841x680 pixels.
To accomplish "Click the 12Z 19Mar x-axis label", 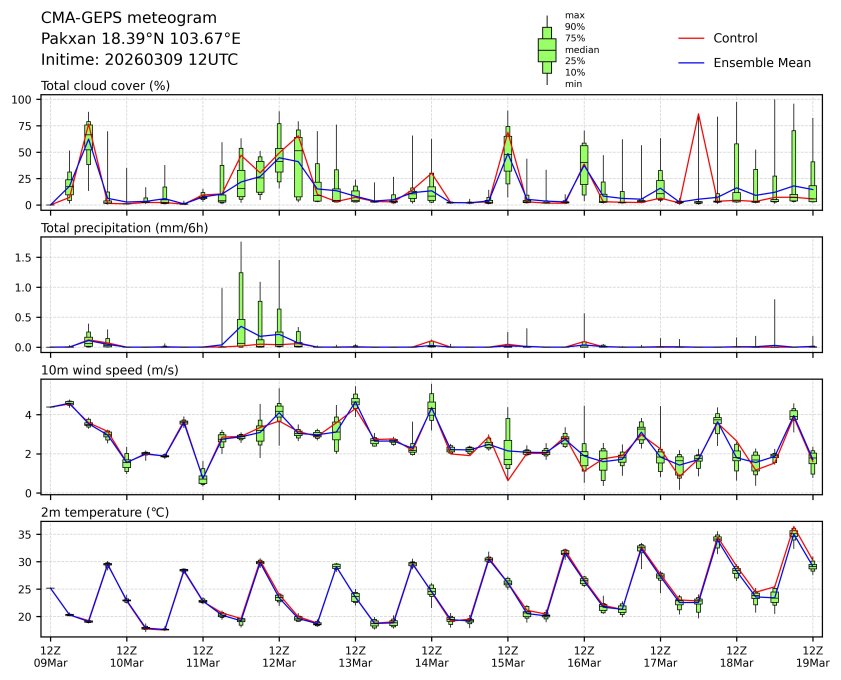I will [x=812, y=656].
